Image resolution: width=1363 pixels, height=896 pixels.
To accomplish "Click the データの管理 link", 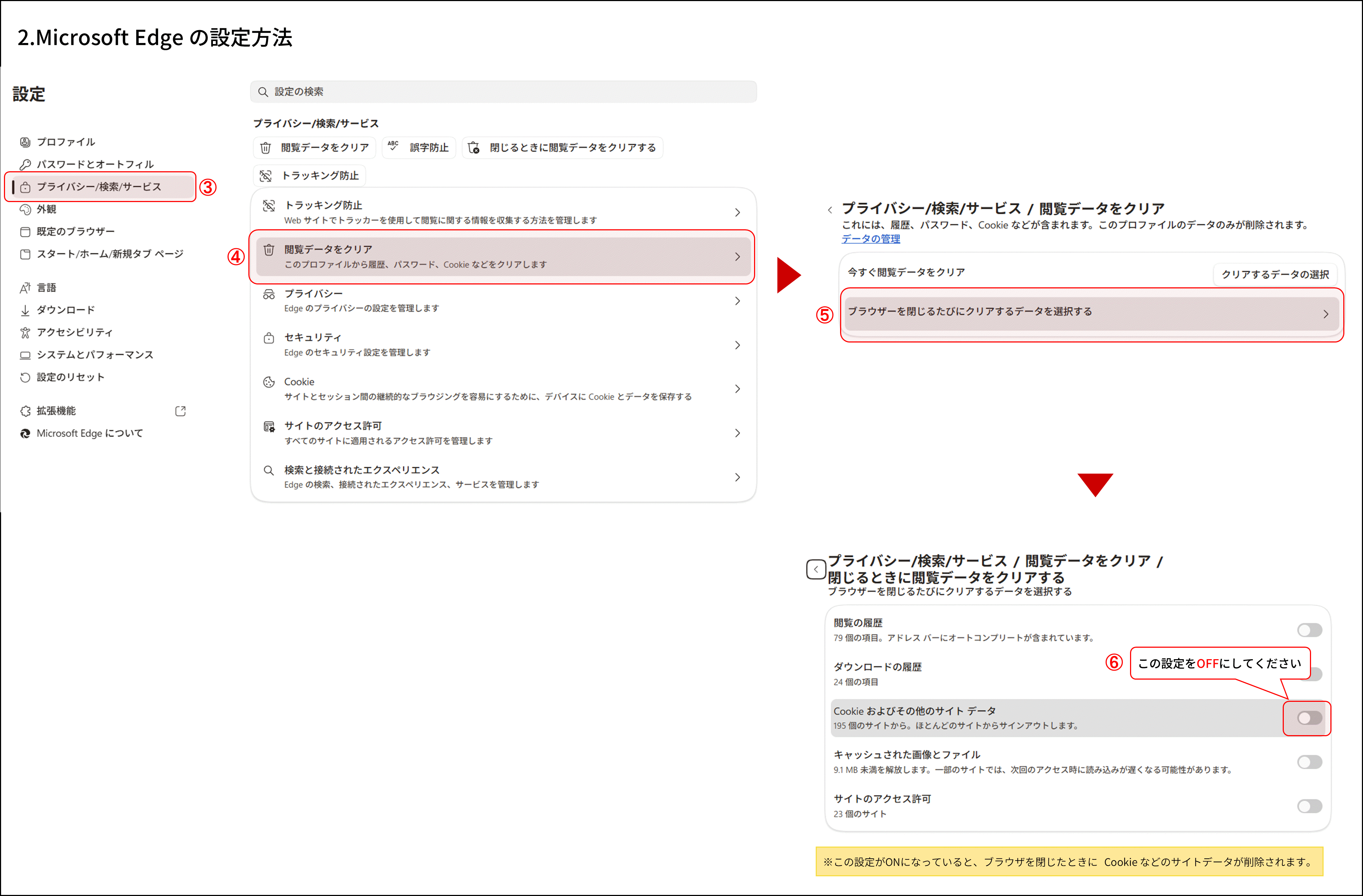I will (x=871, y=239).
